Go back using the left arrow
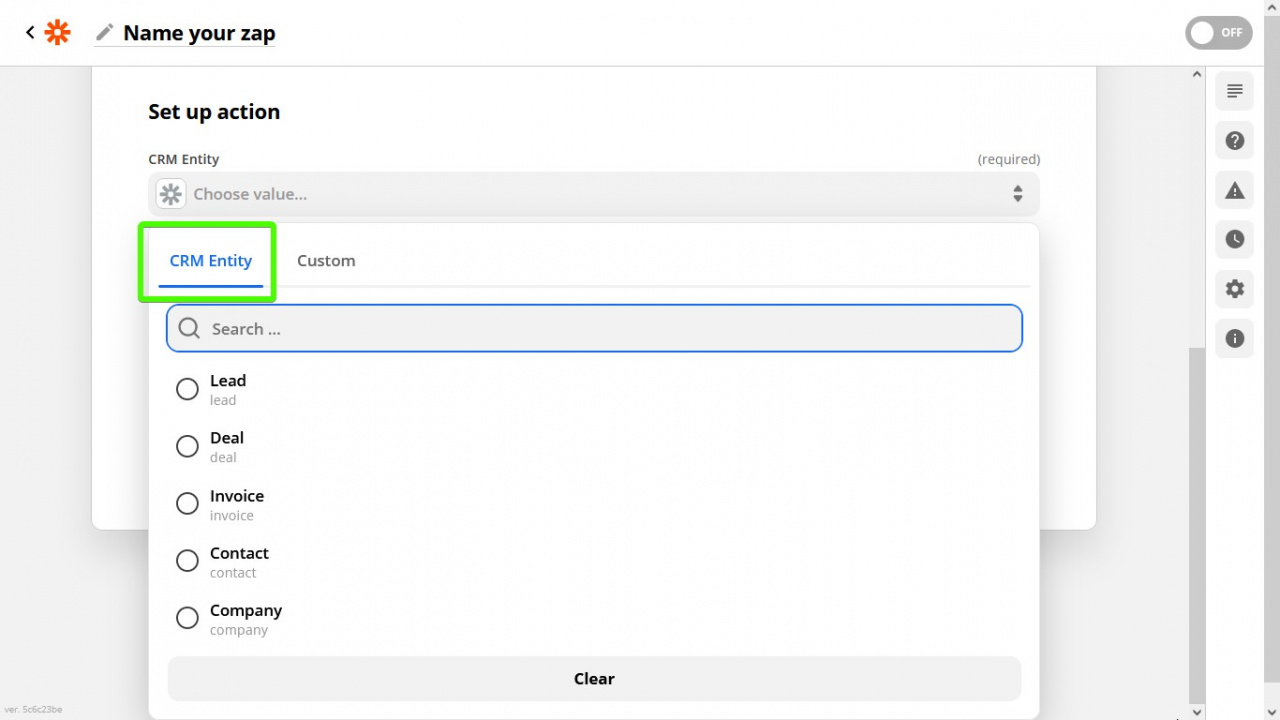The width and height of the screenshot is (1280, 720). [30, 33]
